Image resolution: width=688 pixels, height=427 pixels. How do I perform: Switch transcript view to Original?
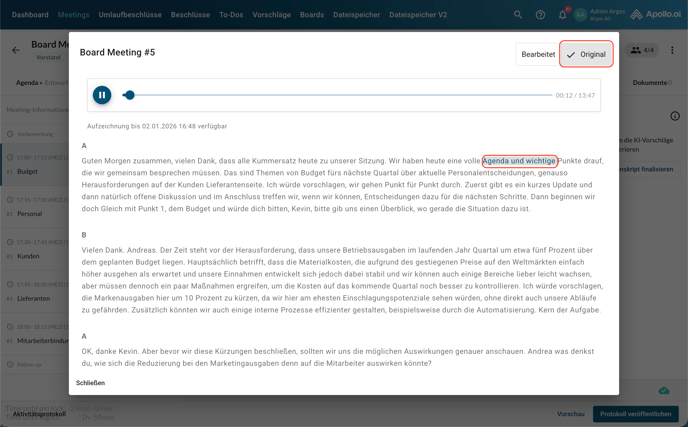pyautogui.click(x=586, y=54)
